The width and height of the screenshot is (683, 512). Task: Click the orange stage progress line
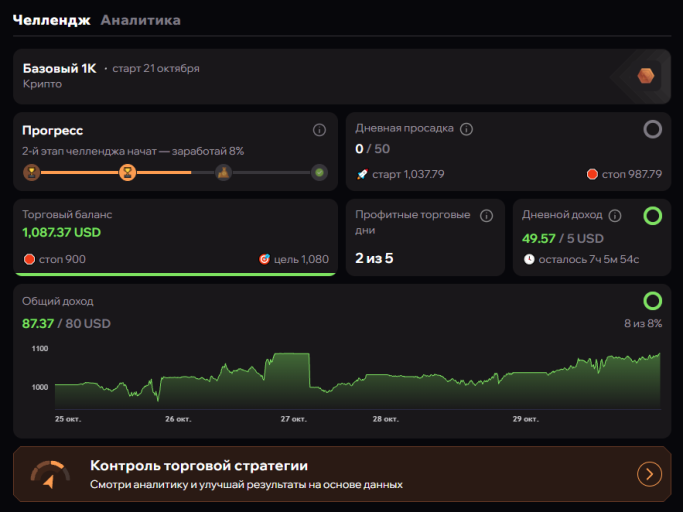tap(116, 173)
